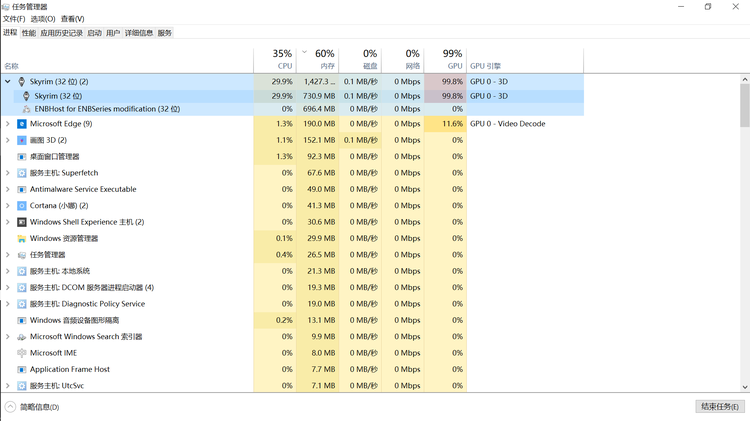Sort processes by the CPU column
Screen dimensions: 750x421
(x=275, y=60)
